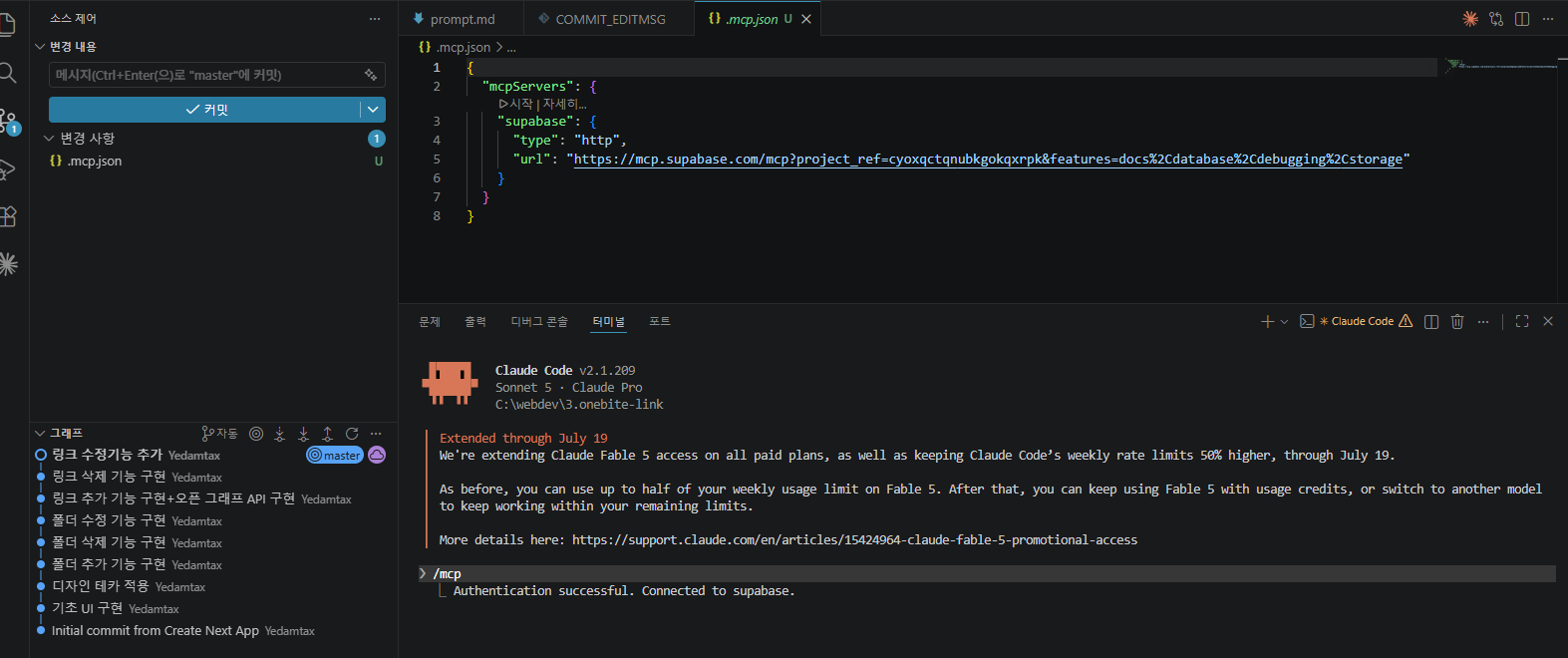Click the breadcrumb ellipsis after .mcp.json

[511, 47]
